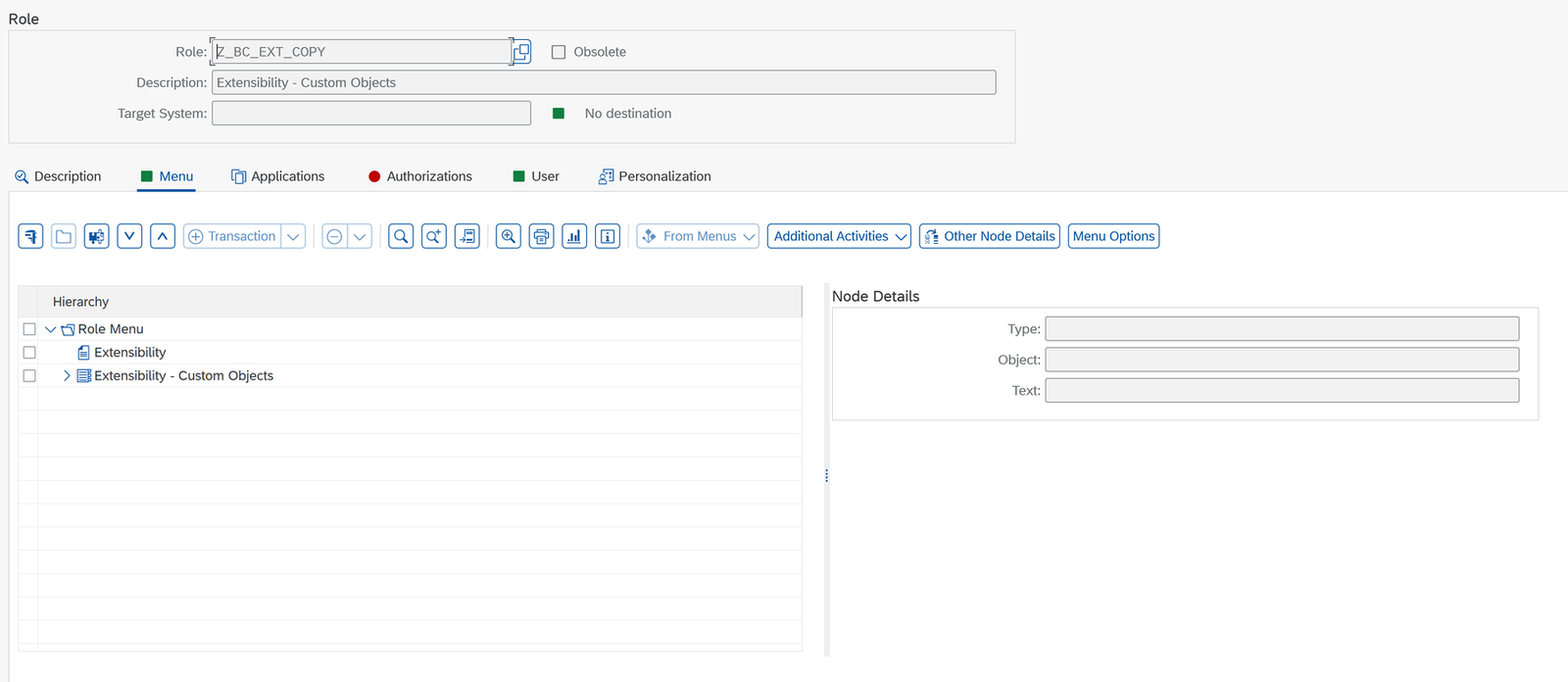Click the Node Details Type field
Viewport: 1568px width, 682px height.
[1282, 328]
